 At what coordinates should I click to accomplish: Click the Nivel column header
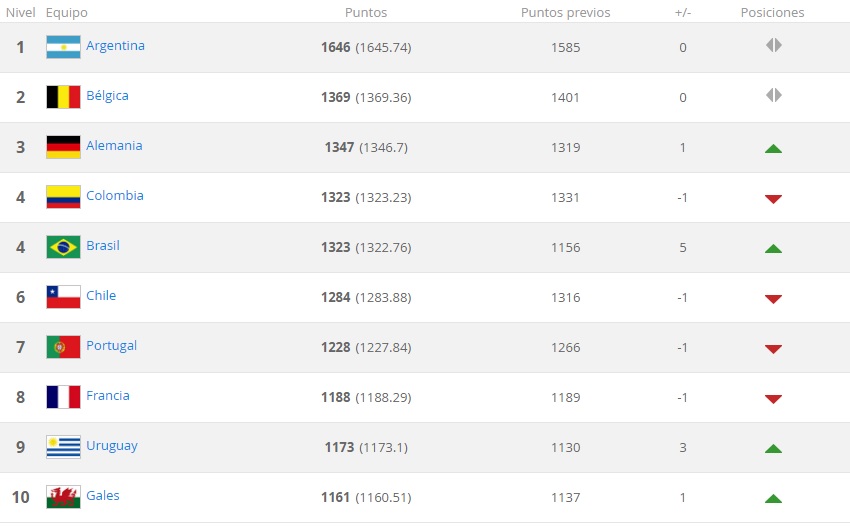(x=21, y=13)
